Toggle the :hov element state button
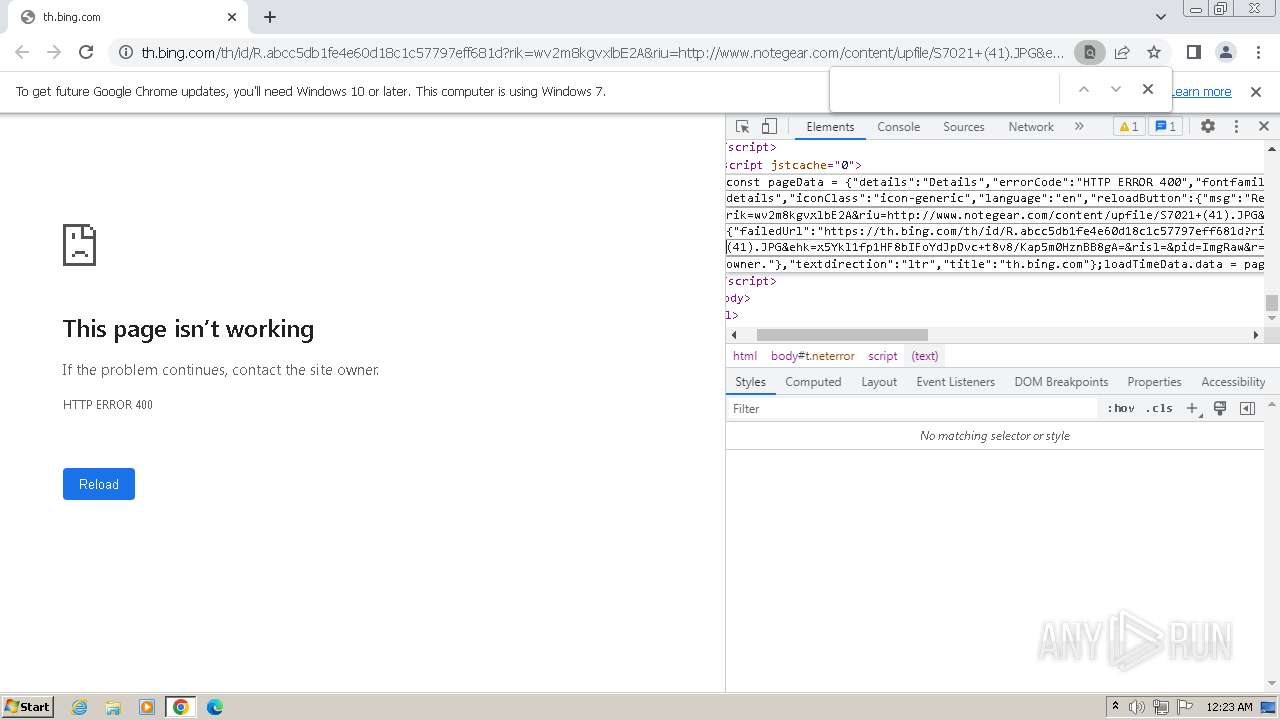This screenshot has width=1280, height=720. tap(1121, 409)
